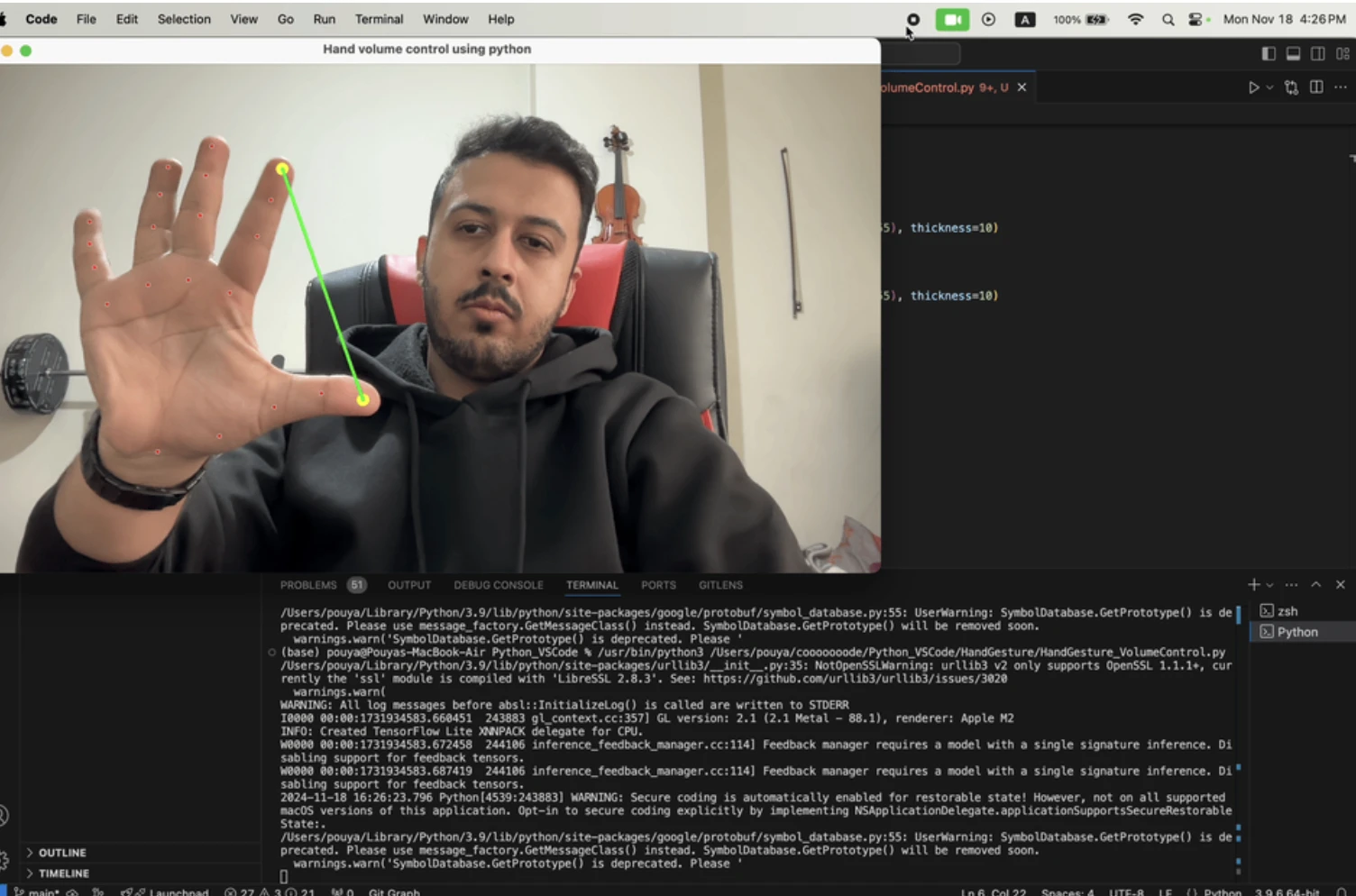Click Customize Layout icon in title bar
The image size is (1356, 896).
coord(1342,54)
